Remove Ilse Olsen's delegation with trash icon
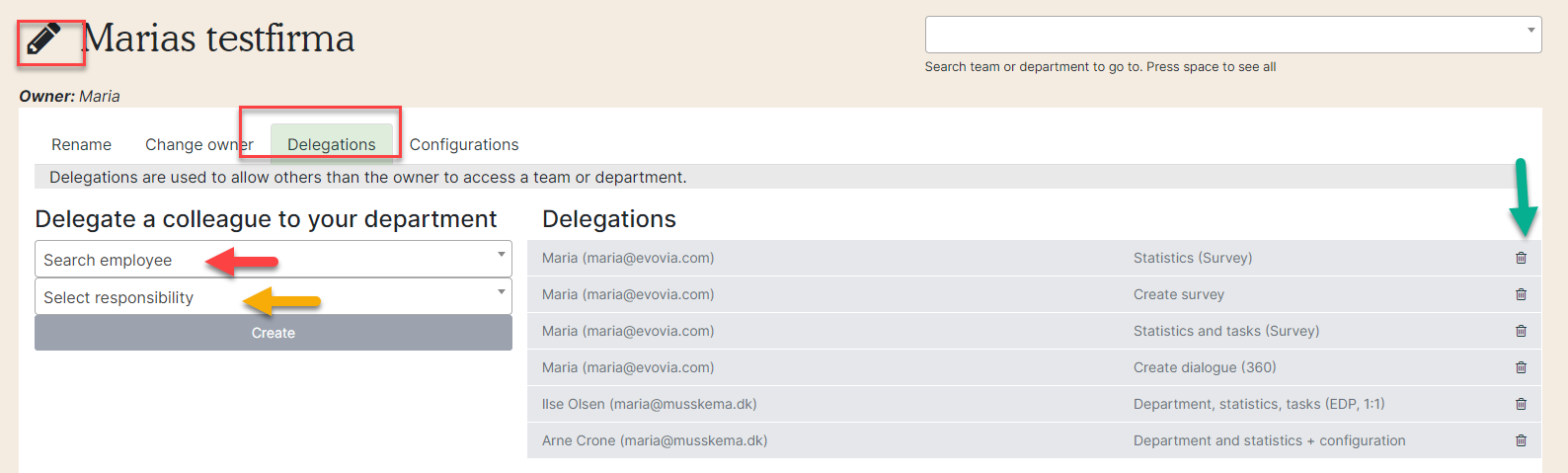Screen dimensions: 1568x473 point(1521,404)
